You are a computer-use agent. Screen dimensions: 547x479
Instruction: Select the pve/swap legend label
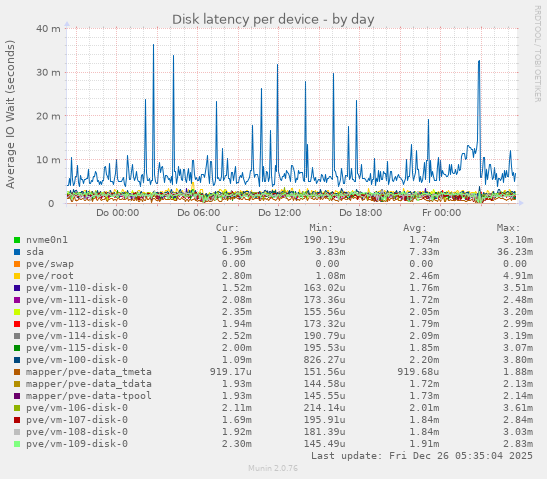pyautogui.click(x=50, y=264)
